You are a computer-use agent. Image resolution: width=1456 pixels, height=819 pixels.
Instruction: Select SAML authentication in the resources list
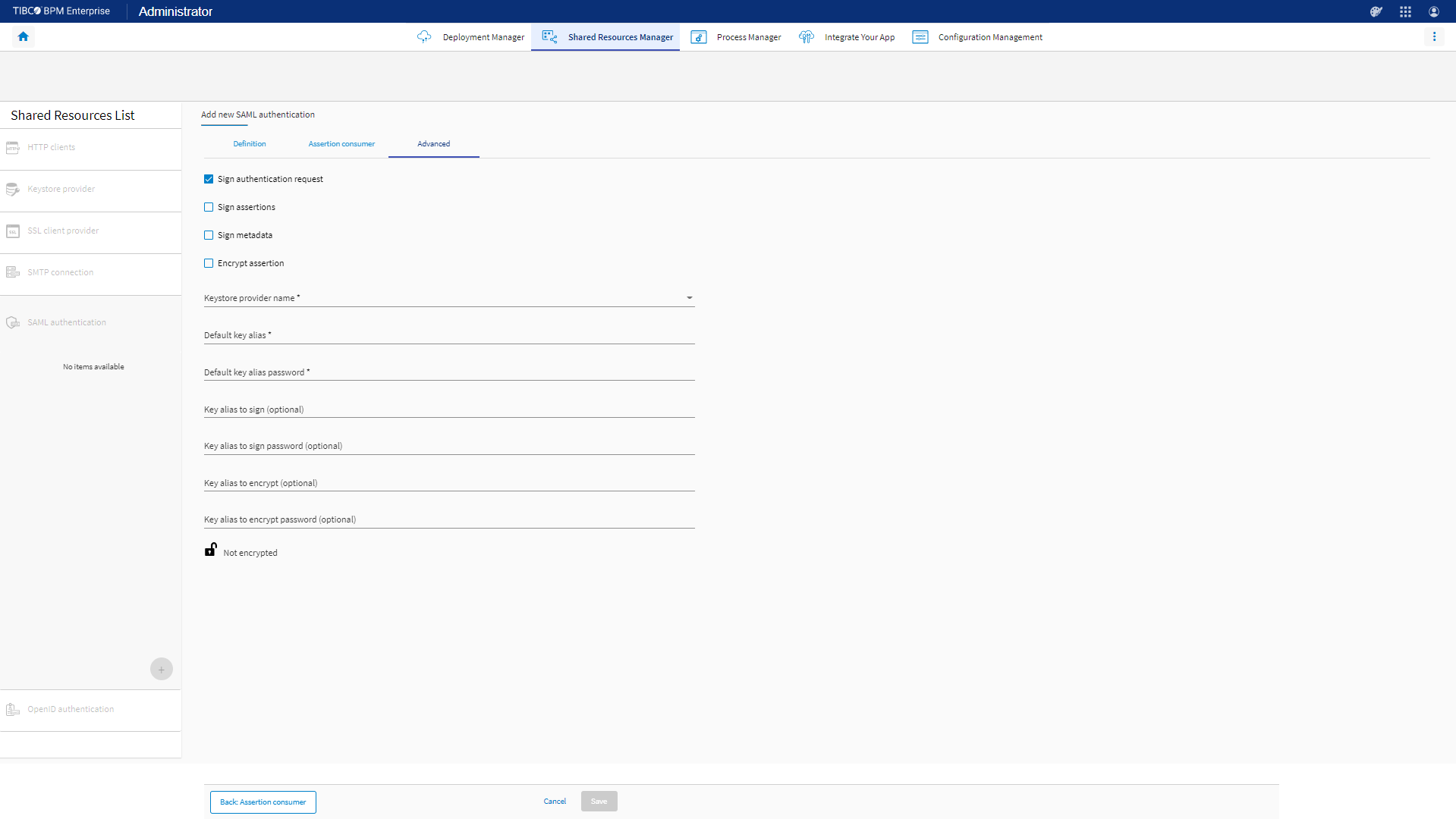(67, 322)
